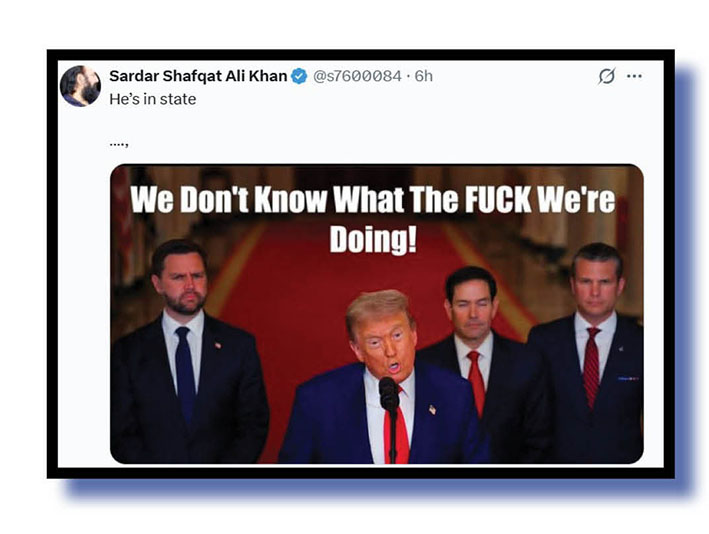Open Sardar Shafqat Ali Khan's profile name

tap(198, 76)
